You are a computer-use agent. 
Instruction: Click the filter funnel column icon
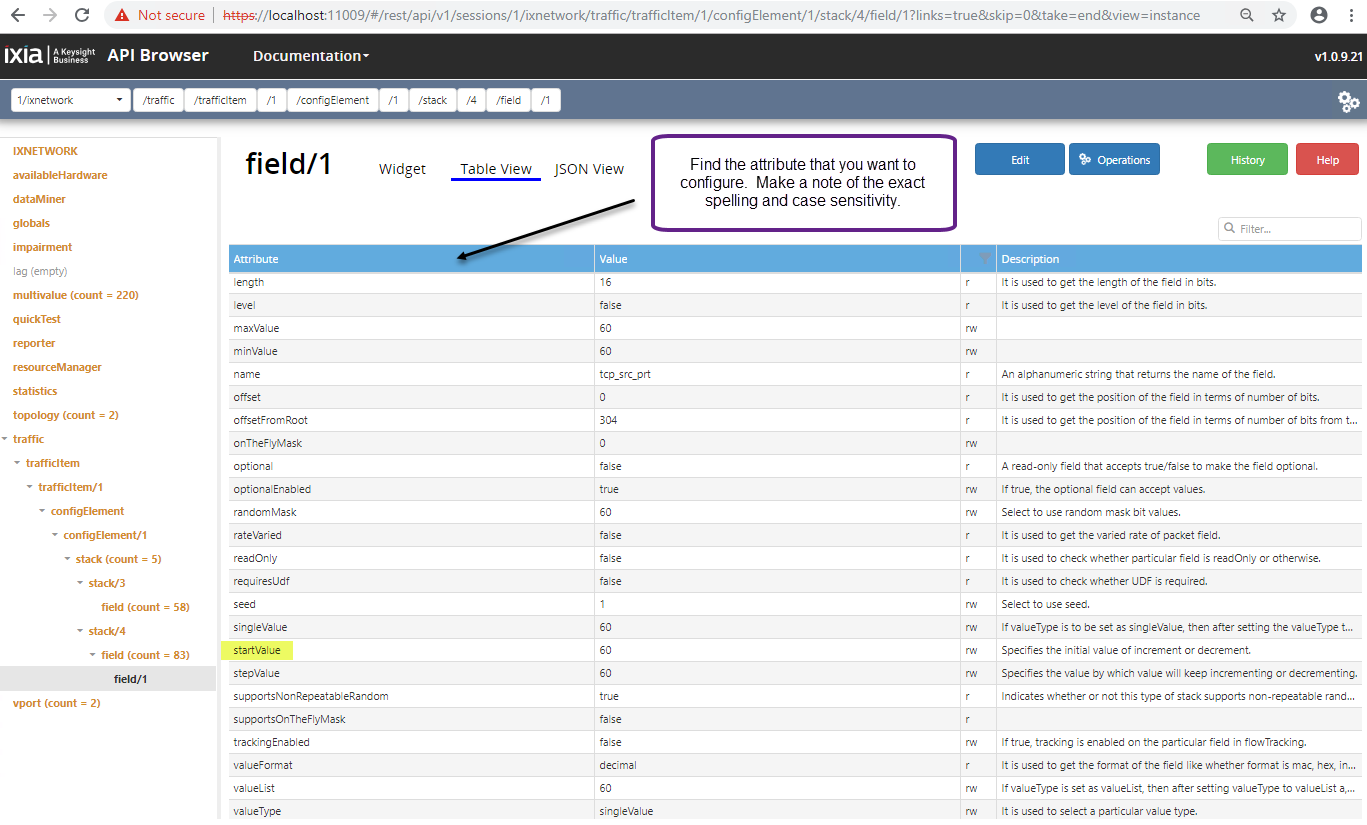pyautogui.click(x=985, y=259)
